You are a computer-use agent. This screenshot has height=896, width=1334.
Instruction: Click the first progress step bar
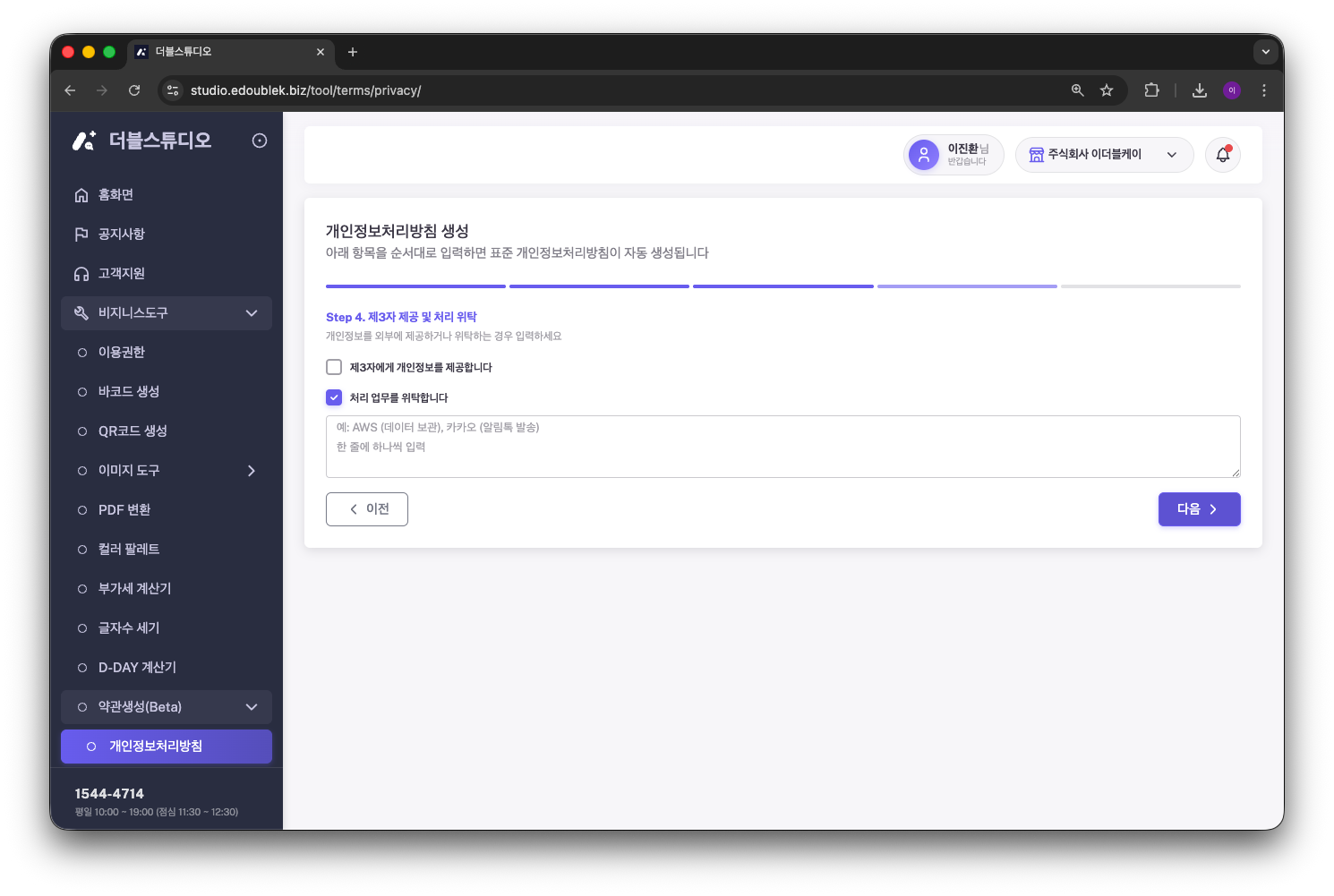(x=415, y=286)
